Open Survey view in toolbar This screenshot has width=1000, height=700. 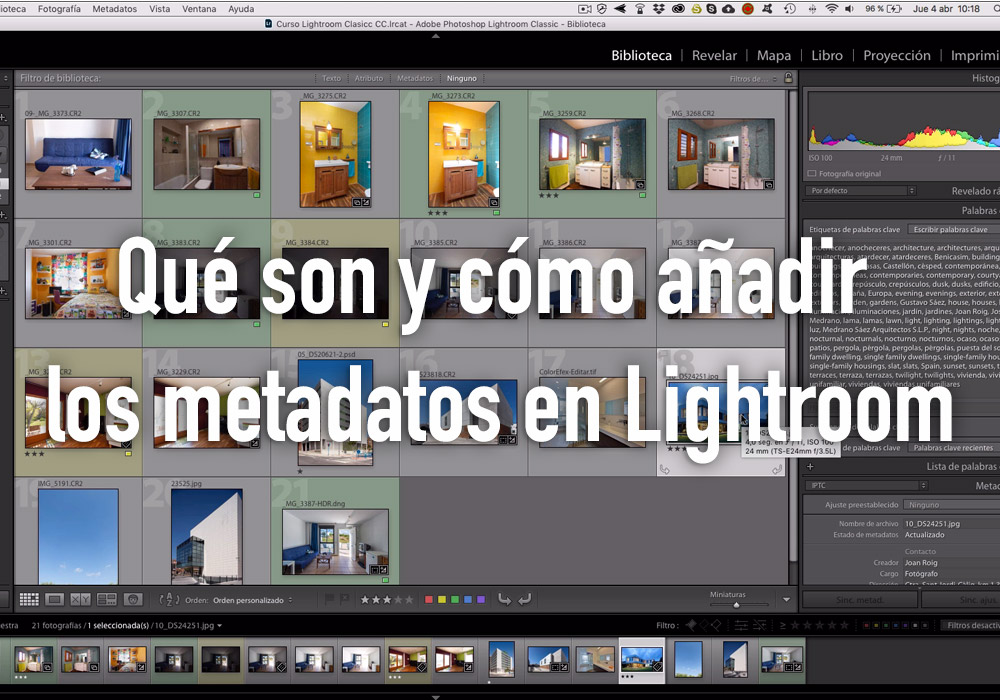click(107, 599)
